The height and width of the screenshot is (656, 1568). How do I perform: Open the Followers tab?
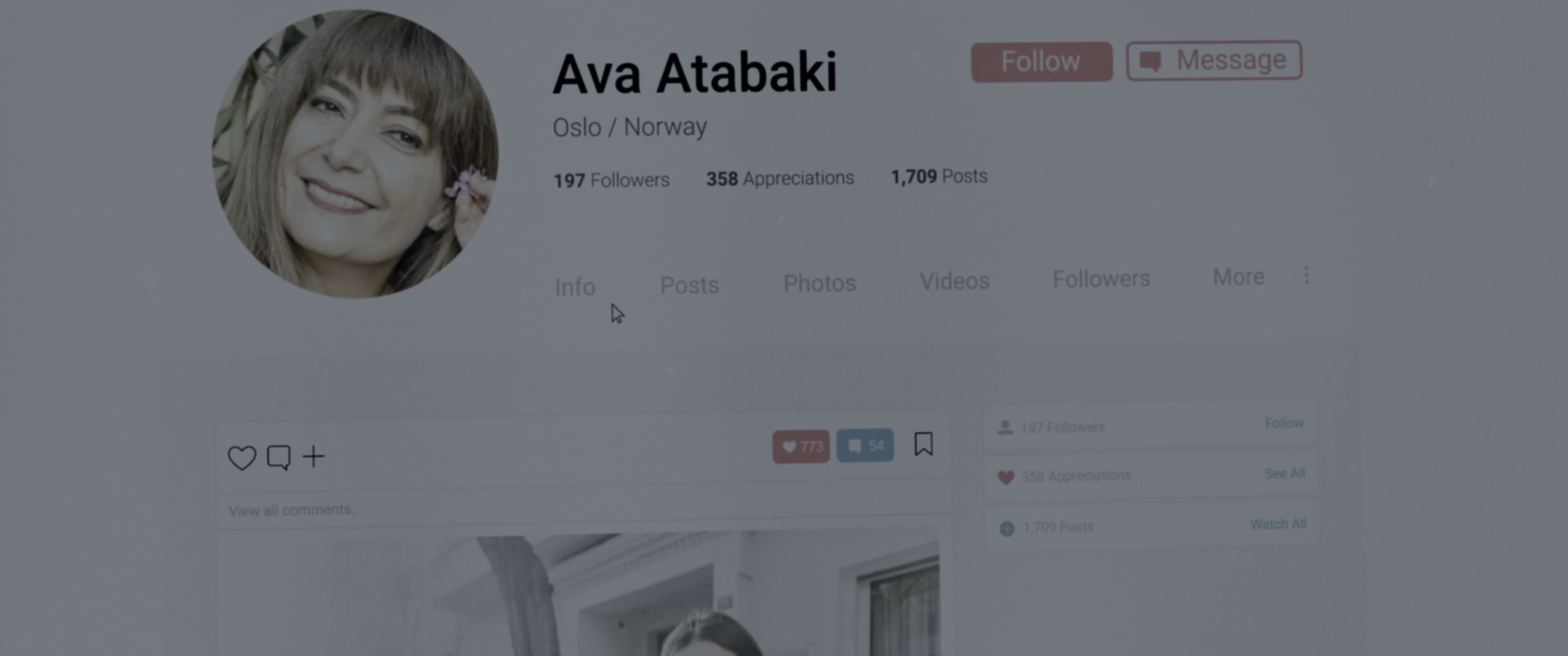(x=1101, y=279)
